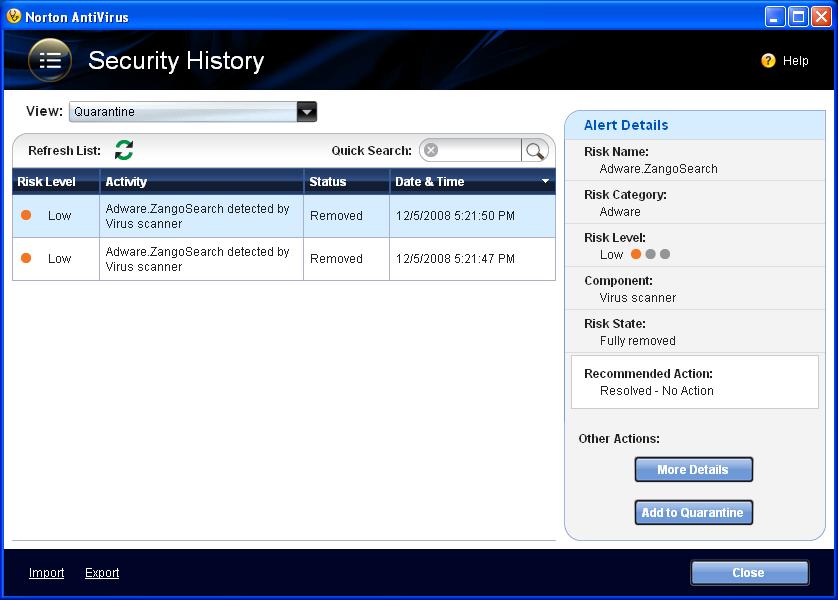838x600 pixels.
Task: Click the Alert Details panel heading
Action: point(626,125)
